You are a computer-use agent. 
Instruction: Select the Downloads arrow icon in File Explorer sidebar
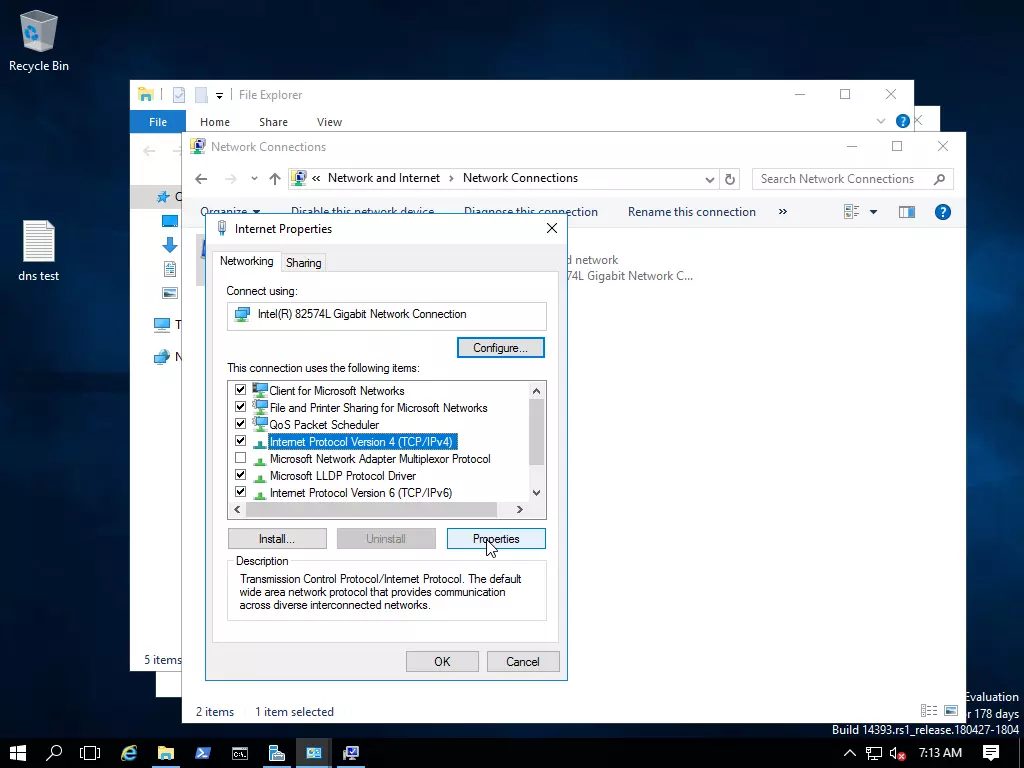click(170, 245)
